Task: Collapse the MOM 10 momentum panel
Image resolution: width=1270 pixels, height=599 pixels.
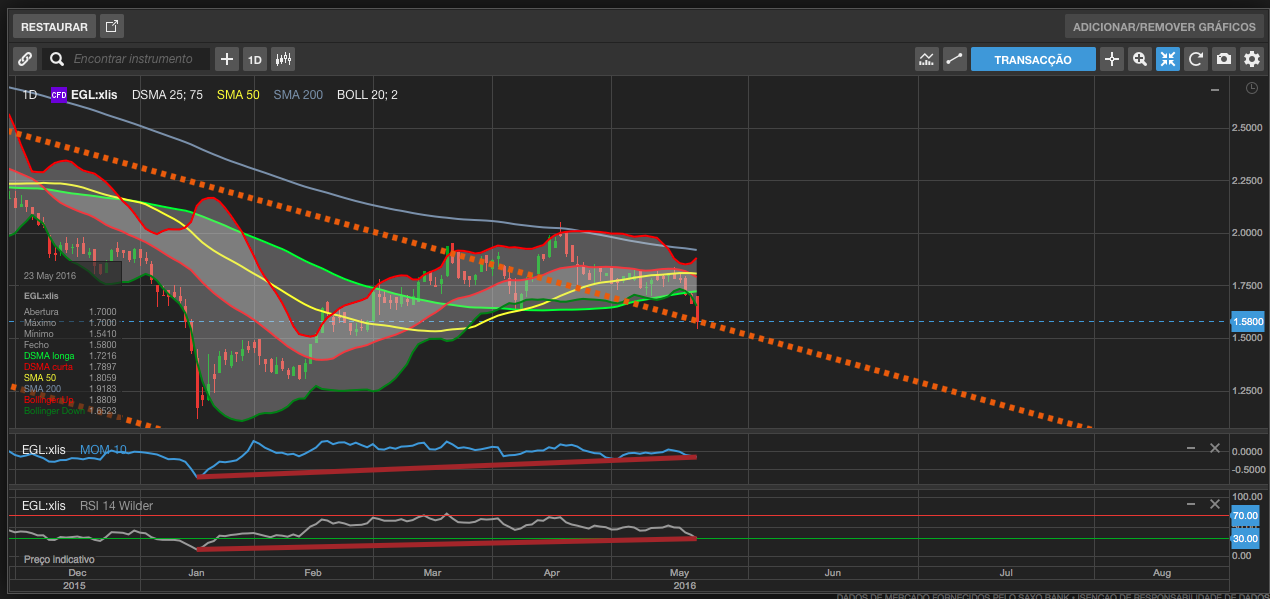Action: point(1191,448)
